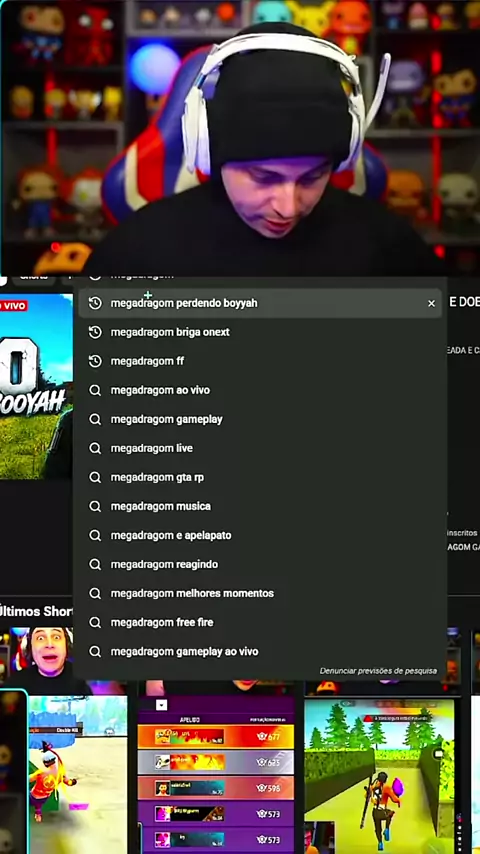Click magnifier icon beside 'megadragom gameplay'
480x854 pixels.
pyautogui.click(x=95, y=419)
